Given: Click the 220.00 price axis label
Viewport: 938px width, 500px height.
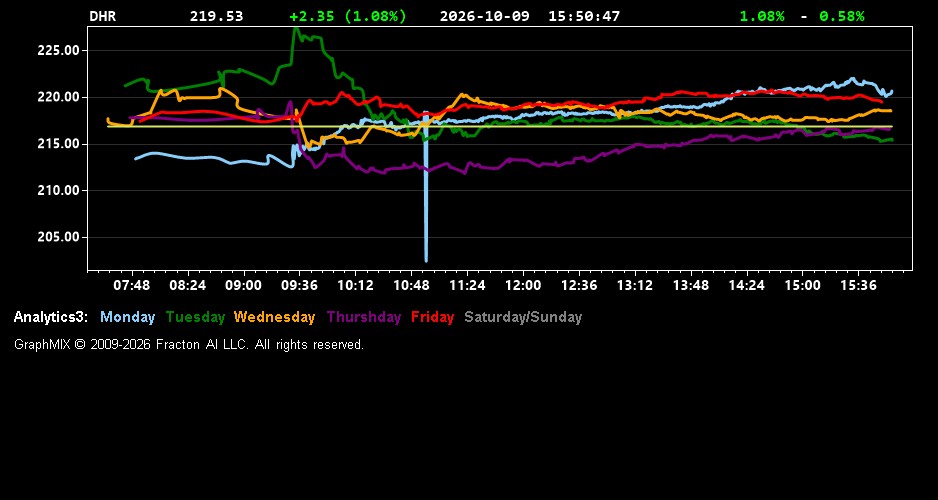Looking at the screenshot, I should pos(59,97).
